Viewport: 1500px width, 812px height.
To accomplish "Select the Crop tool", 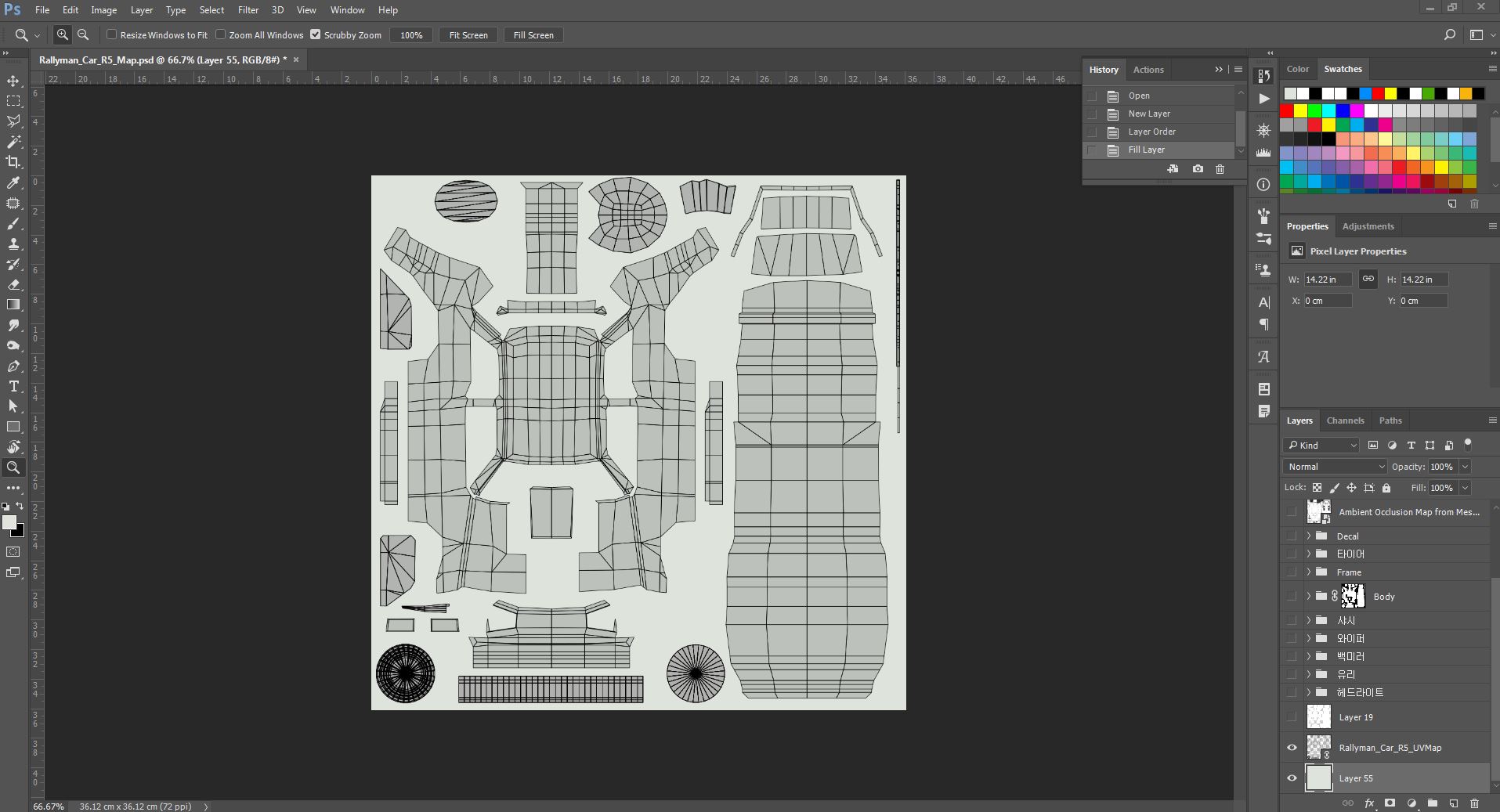I will pyautogui.click(x=13, y=162).
